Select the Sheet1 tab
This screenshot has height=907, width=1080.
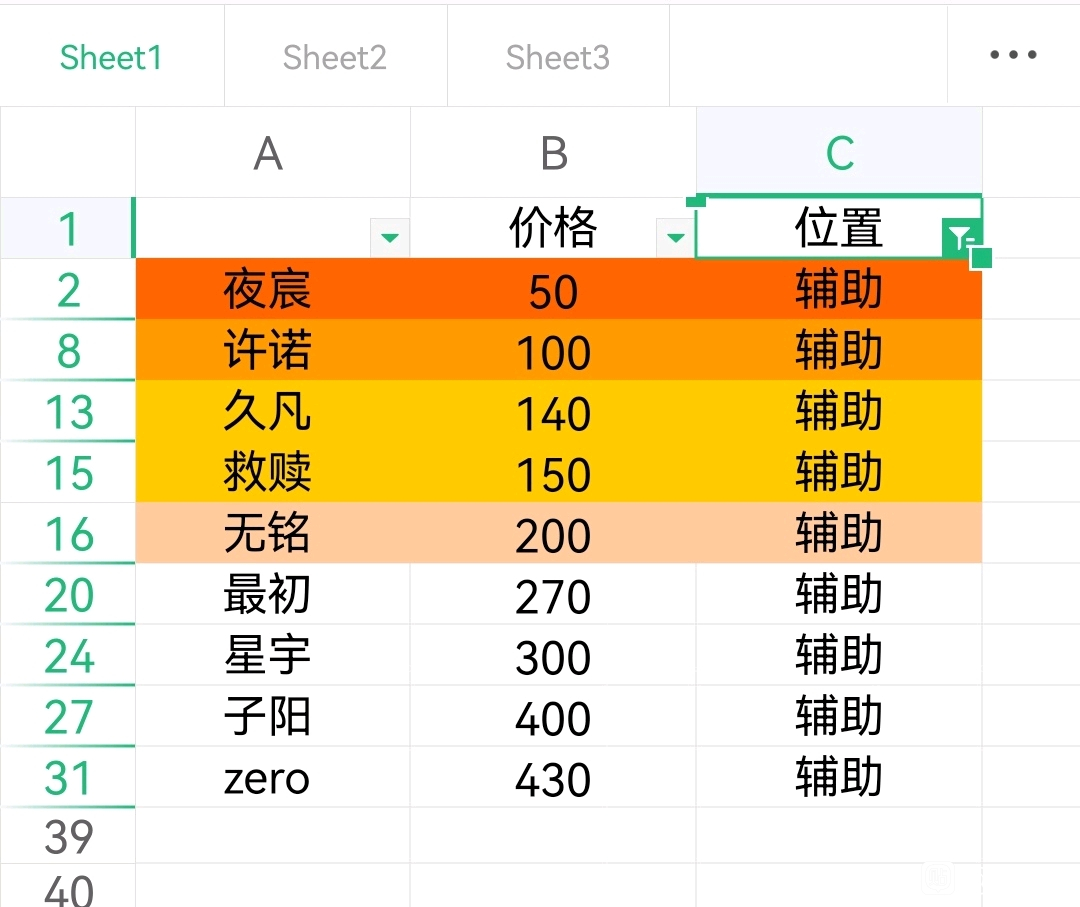[111, 57]
